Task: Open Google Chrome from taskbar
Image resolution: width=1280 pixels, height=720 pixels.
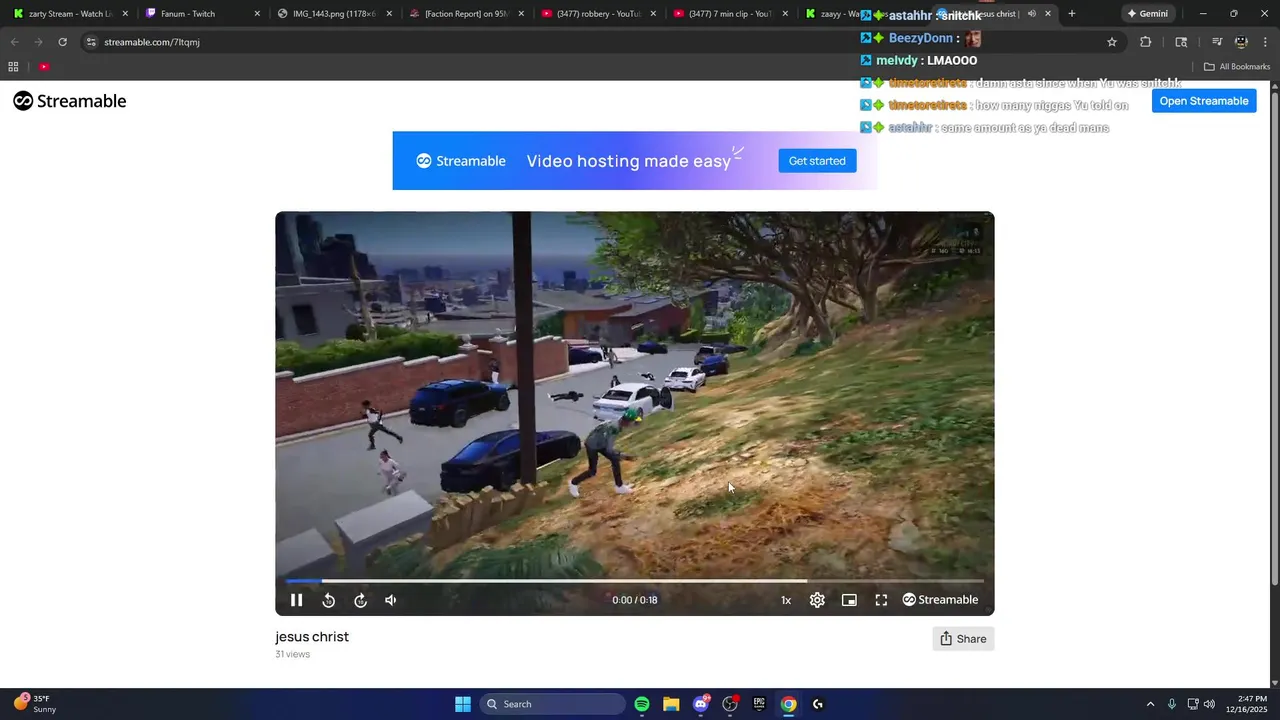Action: pos(789,704)
